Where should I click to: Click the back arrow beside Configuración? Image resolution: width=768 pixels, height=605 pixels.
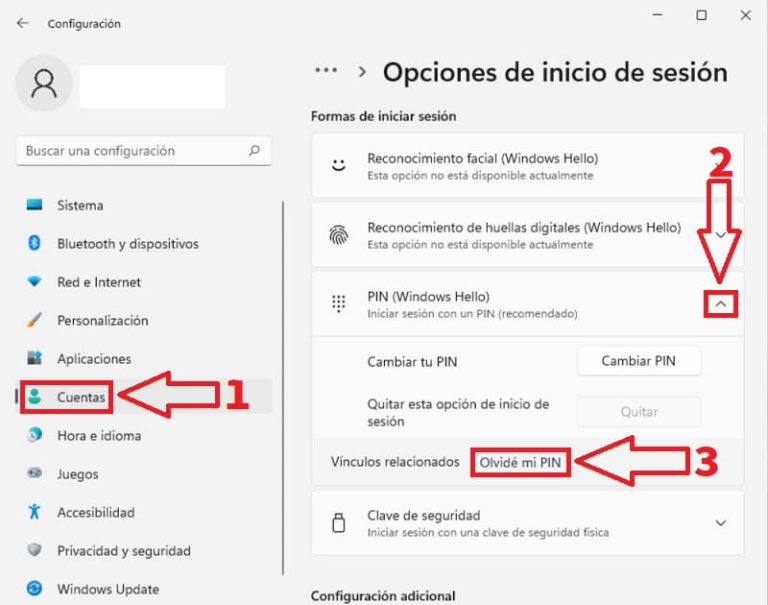tap(23, 23)
